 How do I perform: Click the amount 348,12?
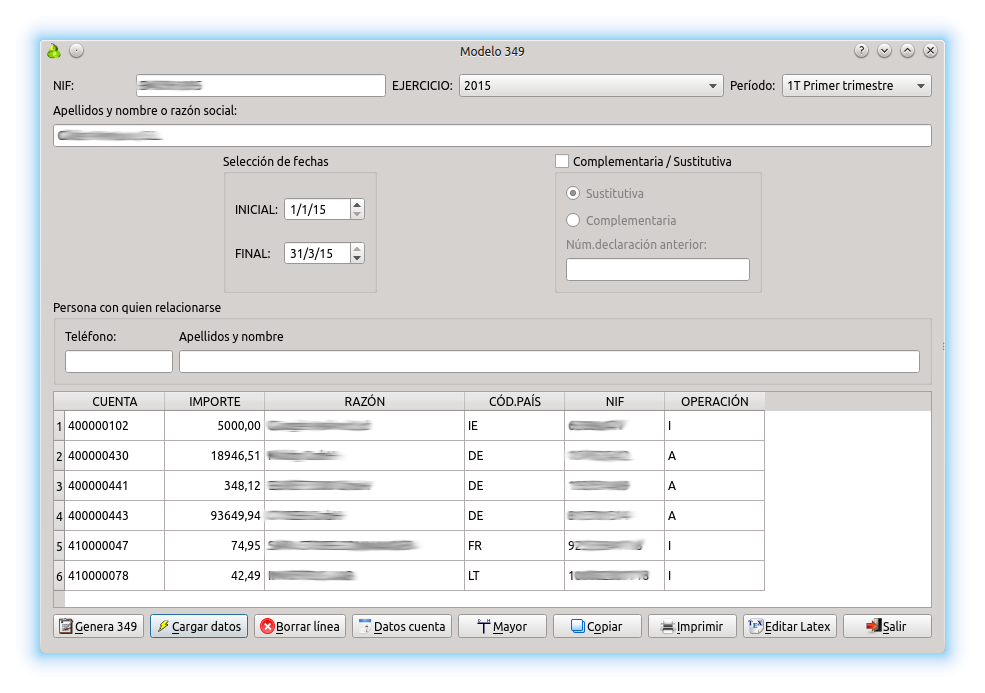coord(215,486)
